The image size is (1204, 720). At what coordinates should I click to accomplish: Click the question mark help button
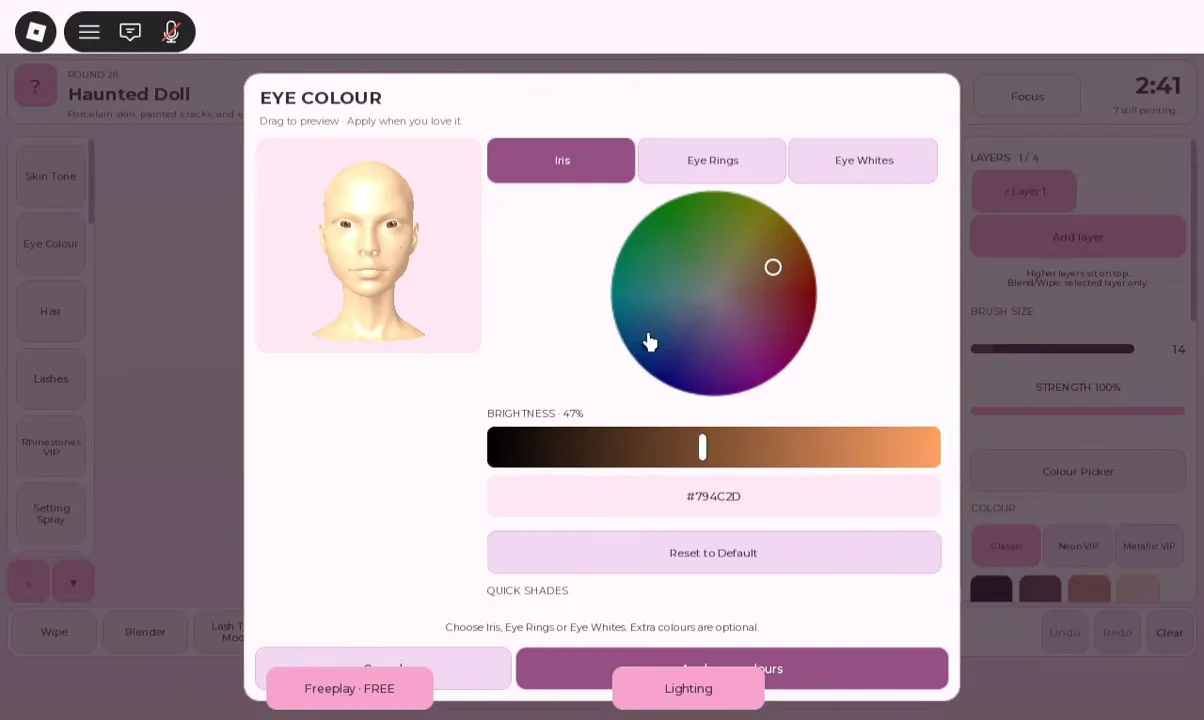click(34, 87)
